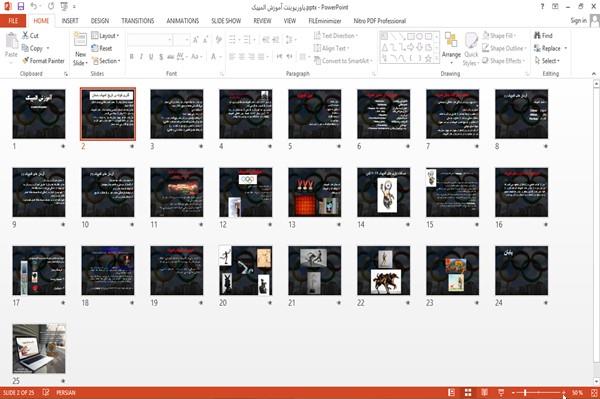Click the Undo arrow icon
This screenshot has height=399, width=600.
coord(34,7)
